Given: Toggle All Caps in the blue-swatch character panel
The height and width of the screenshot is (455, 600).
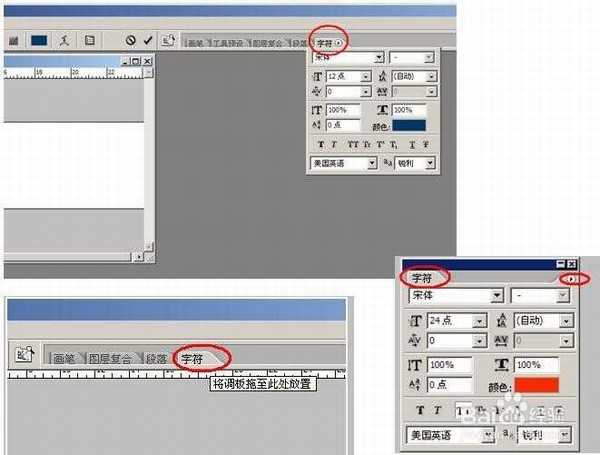Looking at the screenshot, I should [353, 145].
